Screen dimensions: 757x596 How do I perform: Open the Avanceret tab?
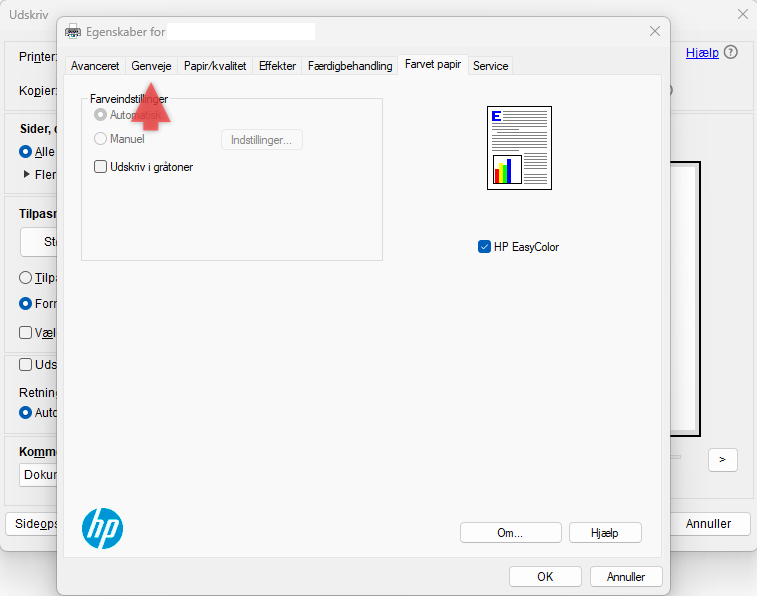pyautogui.click(x=95, y=66)
